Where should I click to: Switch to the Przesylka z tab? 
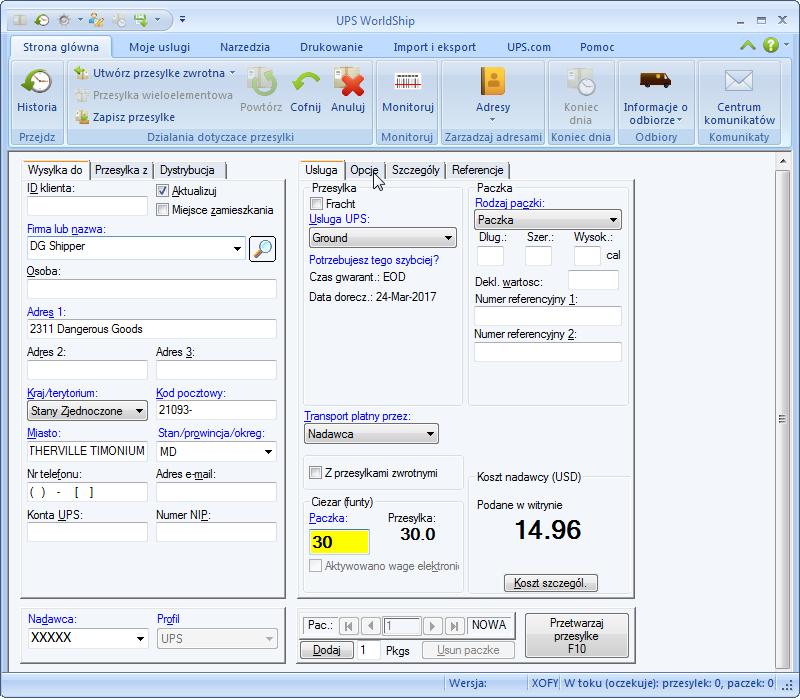121,170
